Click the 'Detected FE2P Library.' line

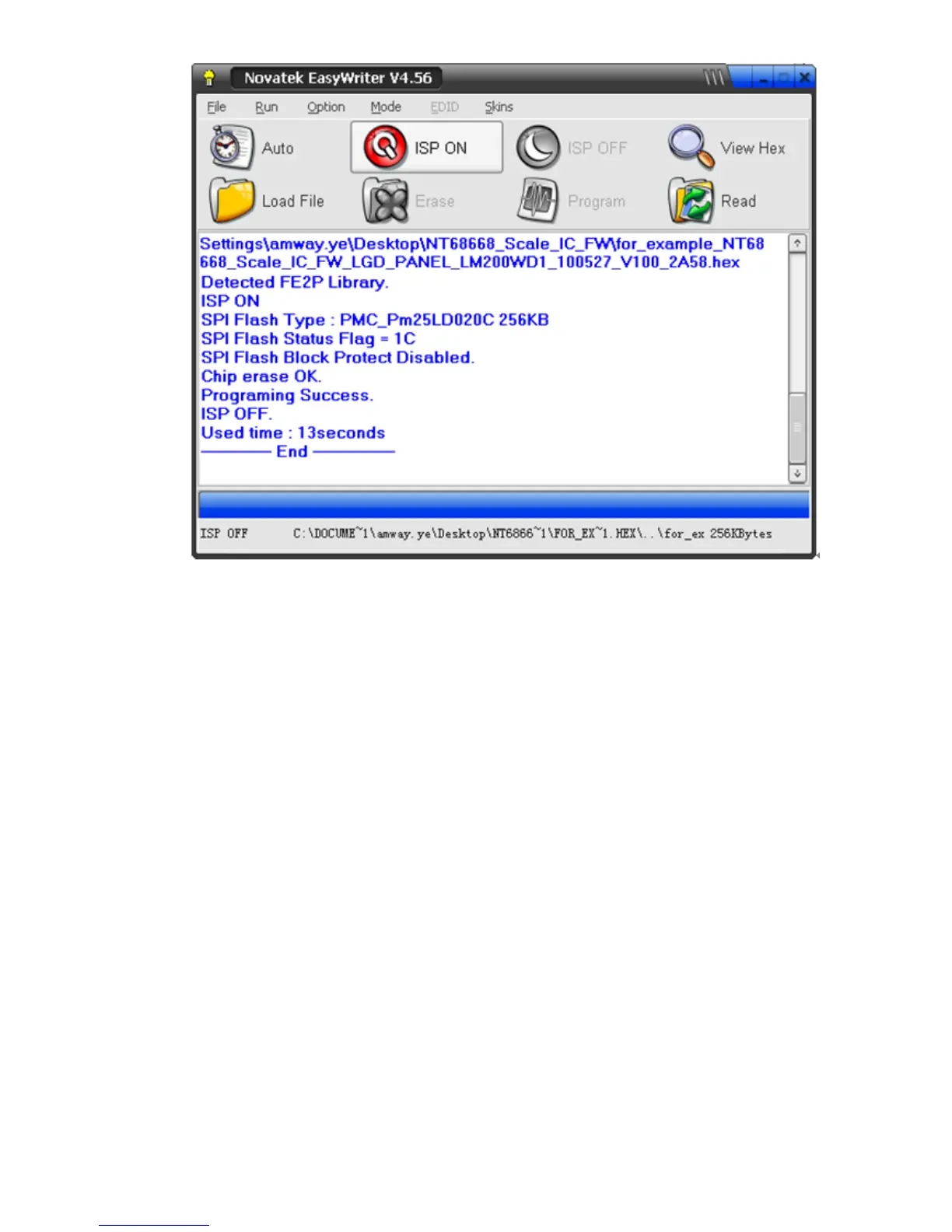[295, 282]
